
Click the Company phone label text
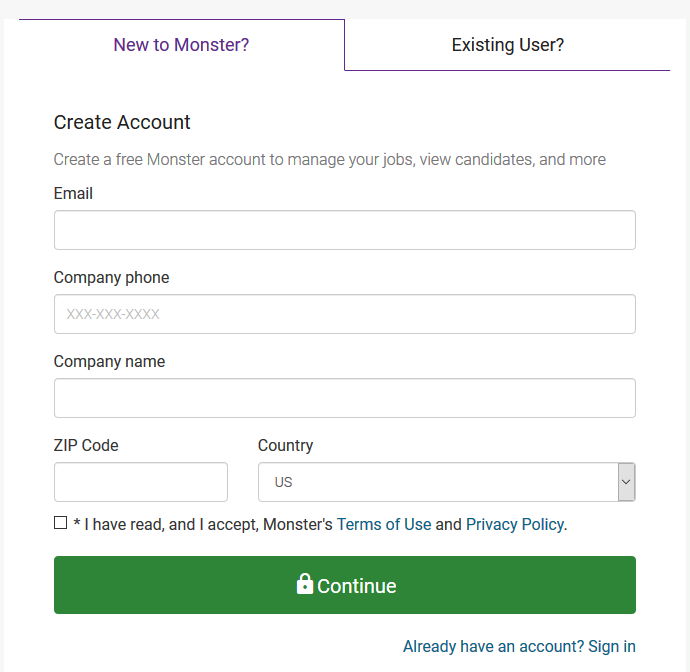[111, 278]
